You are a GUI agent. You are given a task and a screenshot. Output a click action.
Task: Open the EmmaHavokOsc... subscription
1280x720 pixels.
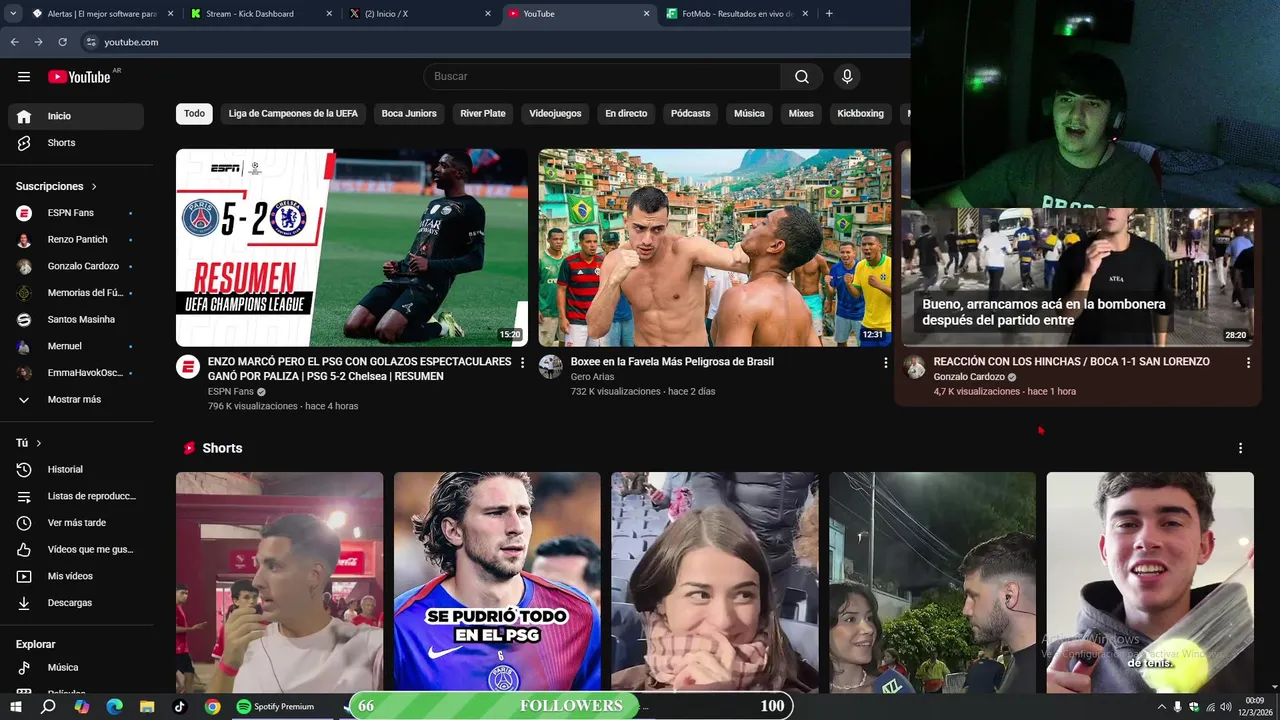tap(76, 373)
